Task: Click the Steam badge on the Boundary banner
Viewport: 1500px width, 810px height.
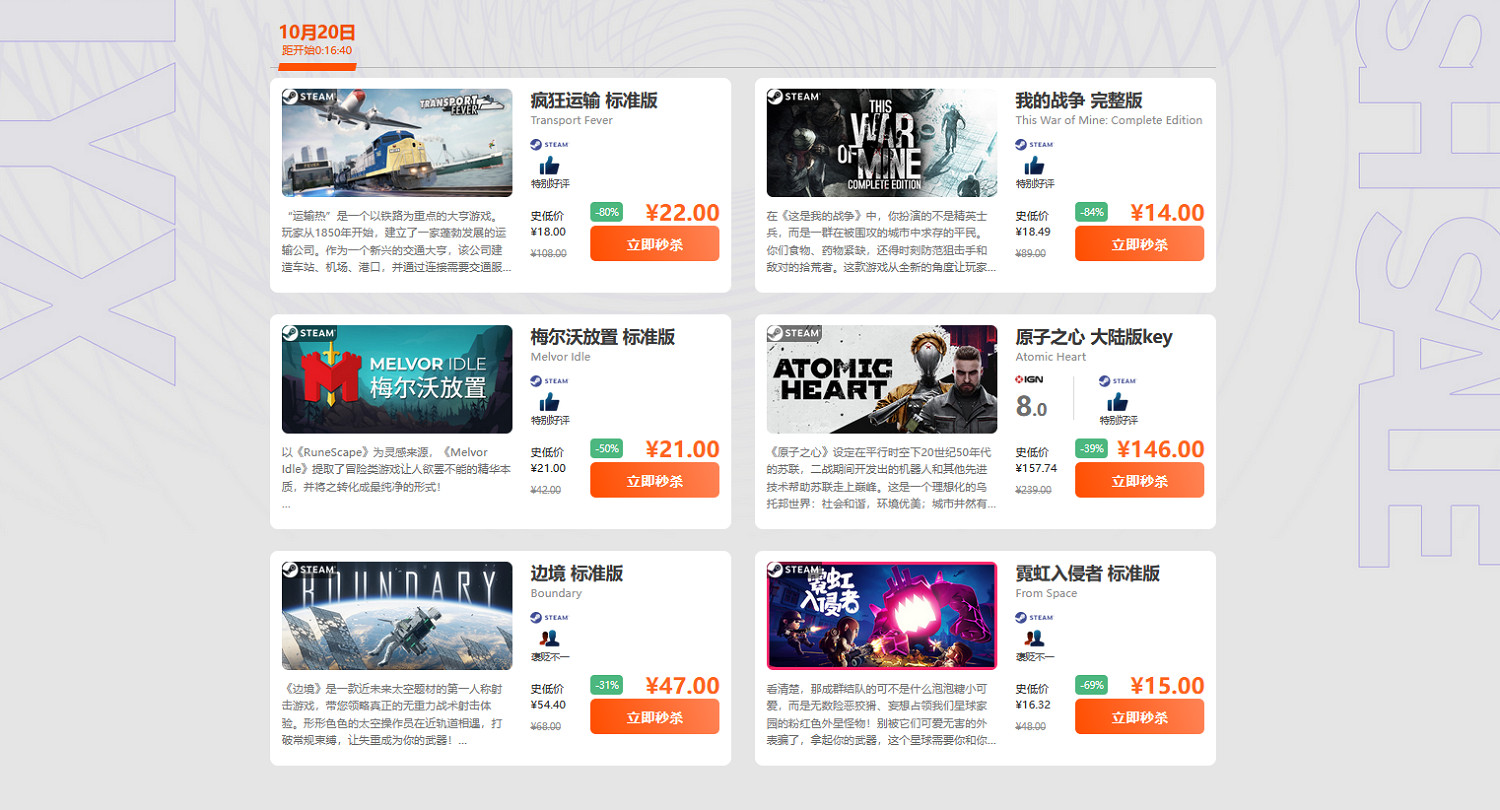Action: pyautogui.click(x=309, y=570)
